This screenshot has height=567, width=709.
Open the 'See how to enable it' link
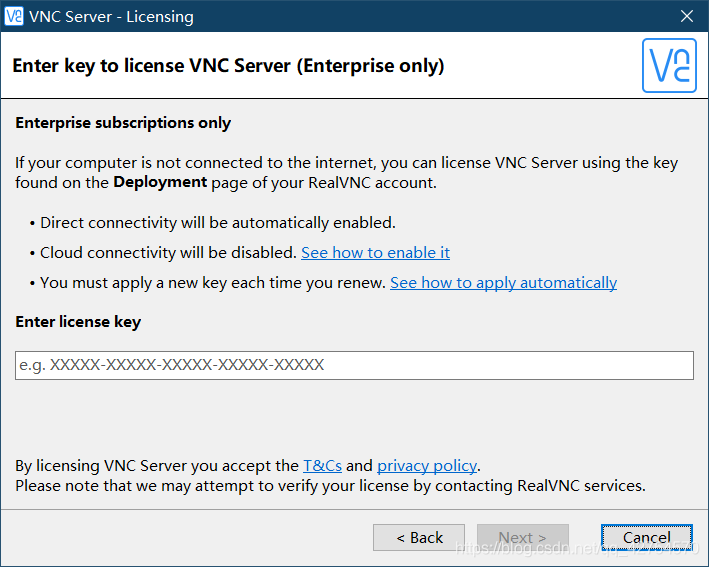coord(375,253)
